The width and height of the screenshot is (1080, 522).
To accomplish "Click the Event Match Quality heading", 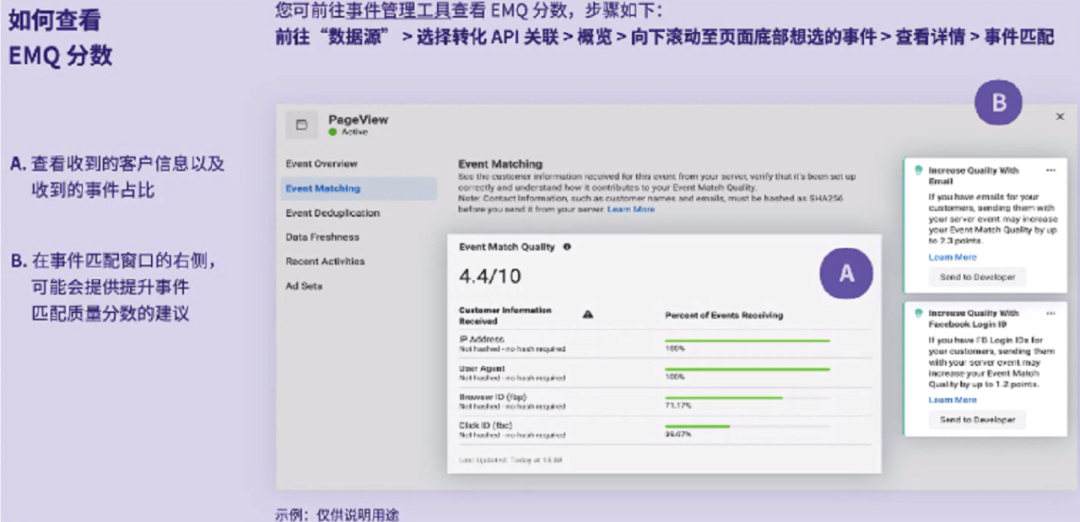I will pos(506,247).
